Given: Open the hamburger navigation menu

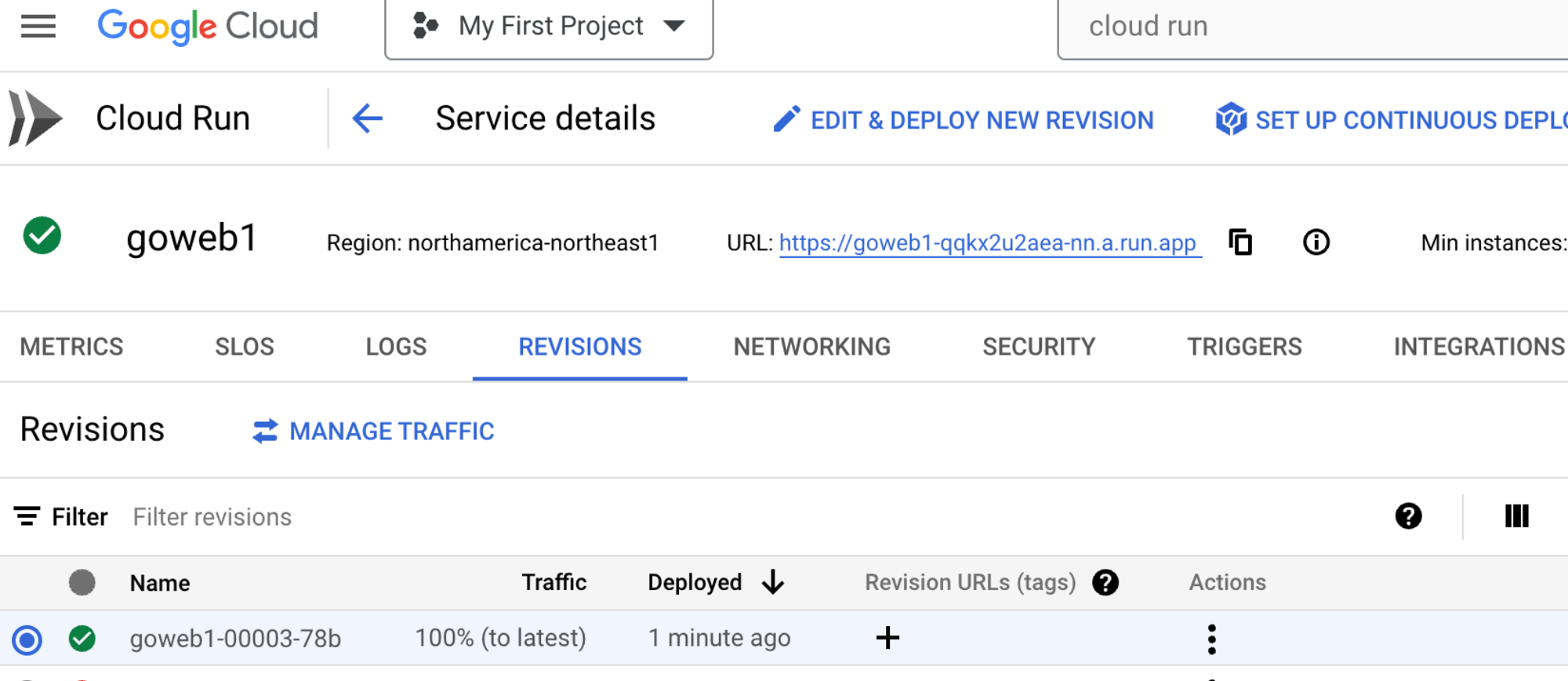Looking at the screenshot, I should (x=38, y=27).
